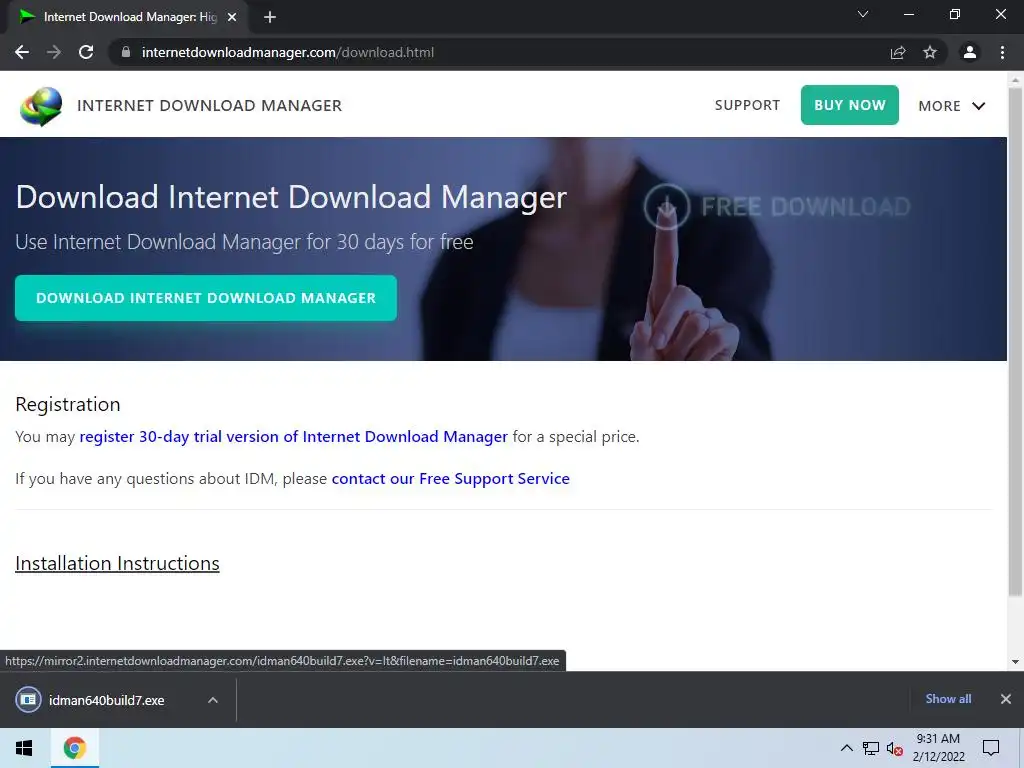Open a new browser tab
This screenshot has width=1024, height=768.
pyautogui.click(x=270, y=17)
